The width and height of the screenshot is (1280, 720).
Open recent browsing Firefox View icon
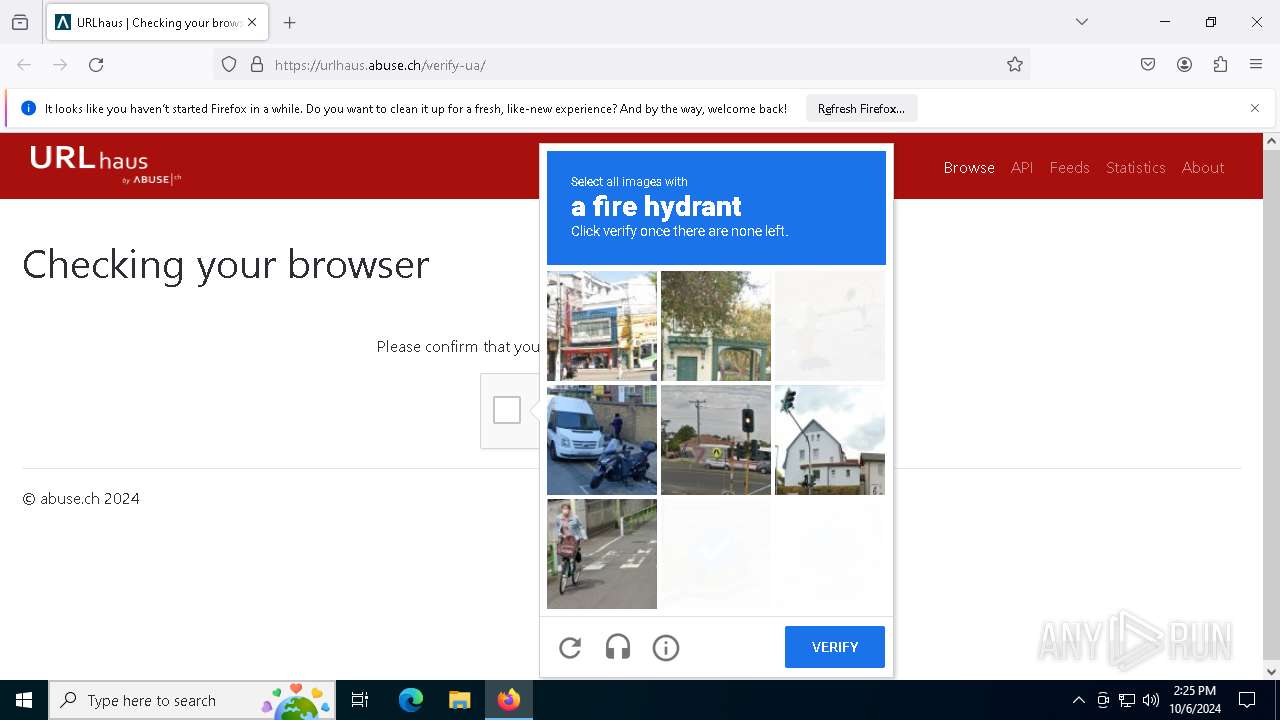click(x=20, y=22)
